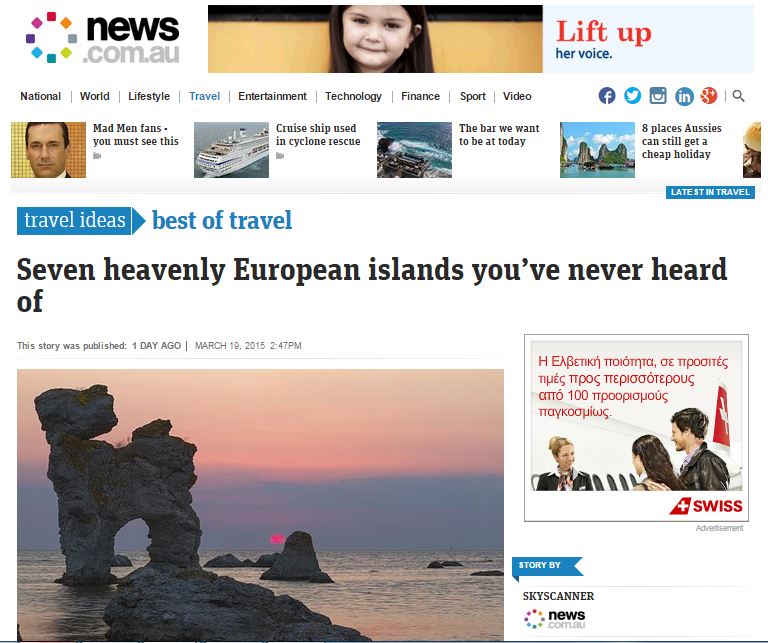Viewport: 768px width, 643px height.
Task: Open the Google Plus social icon
Action: [709, 95]
